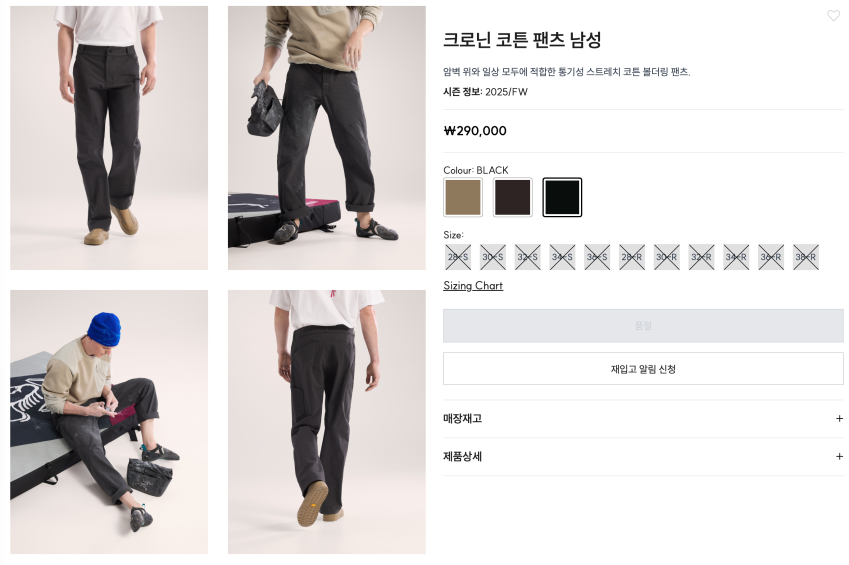Image resolution: width=849 pixels, height=565 pixels.
Task: Choose size 32-R option
Action: tap(701, 257)
